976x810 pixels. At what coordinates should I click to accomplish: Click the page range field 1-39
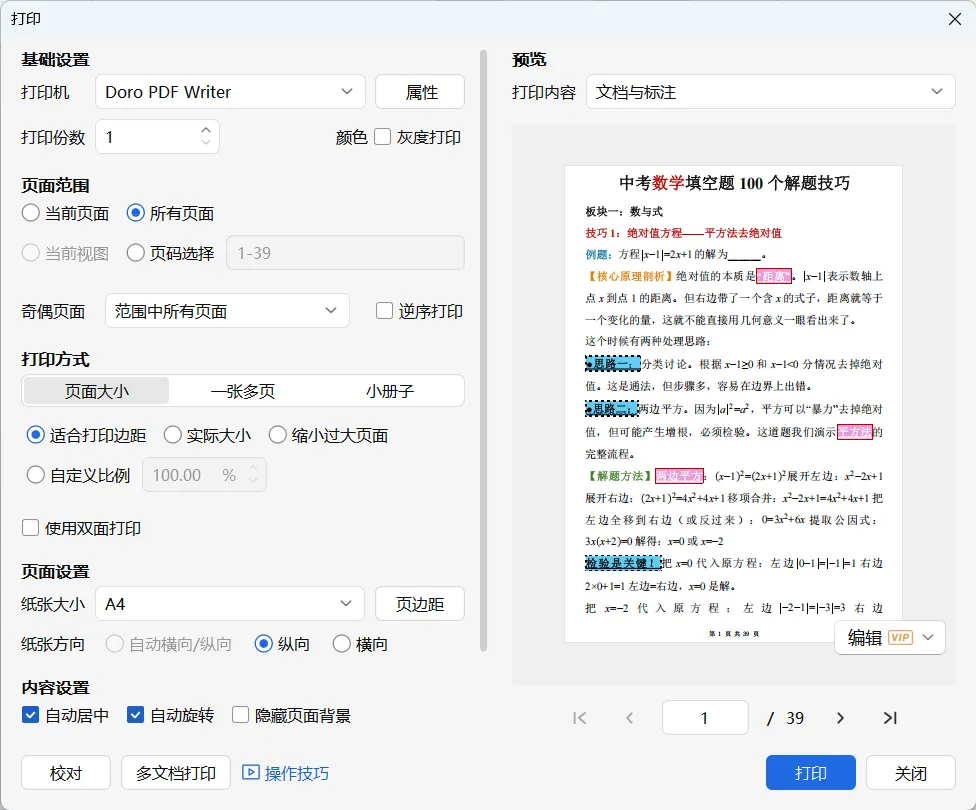[x=345, y=253]
